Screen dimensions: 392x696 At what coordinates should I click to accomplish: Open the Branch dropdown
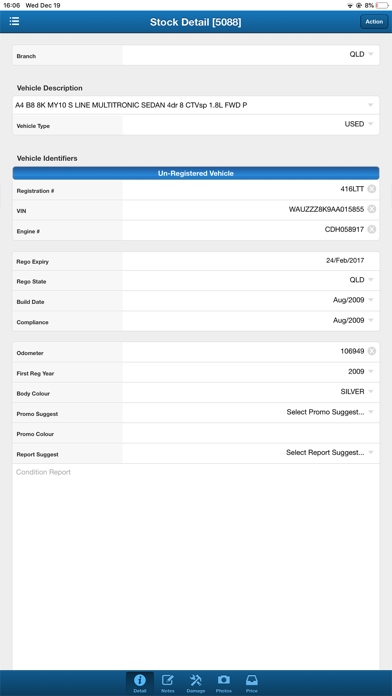click(251, 55)
